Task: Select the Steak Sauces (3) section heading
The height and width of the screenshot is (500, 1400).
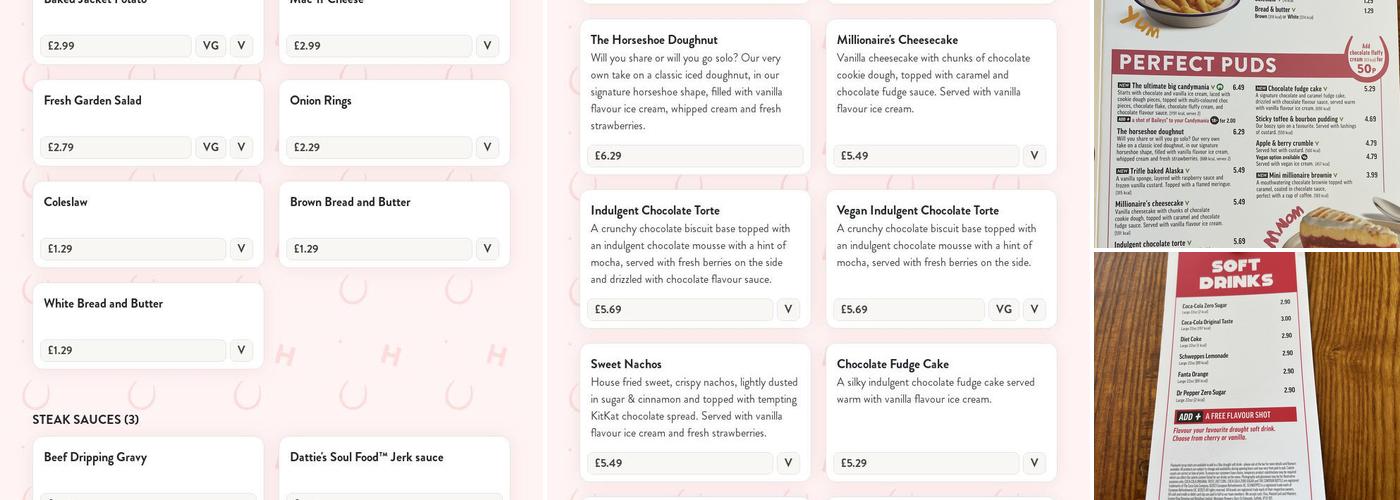Action: coord(86,420)
